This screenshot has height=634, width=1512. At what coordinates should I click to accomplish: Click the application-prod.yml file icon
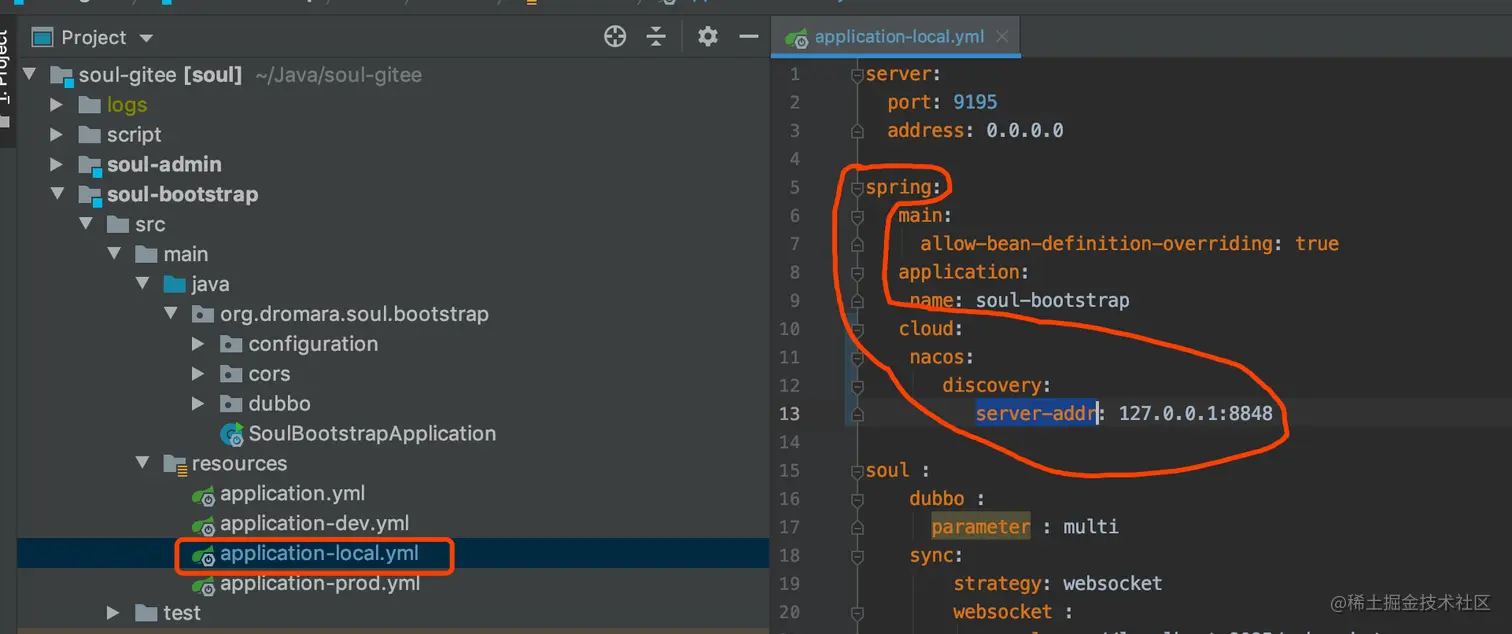point(204,585)
